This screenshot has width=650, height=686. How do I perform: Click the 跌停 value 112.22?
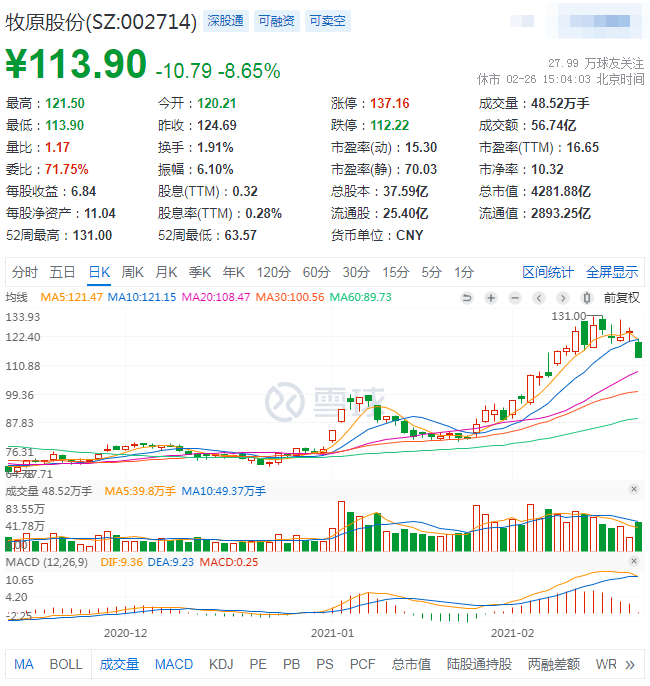tap(390, 125)
